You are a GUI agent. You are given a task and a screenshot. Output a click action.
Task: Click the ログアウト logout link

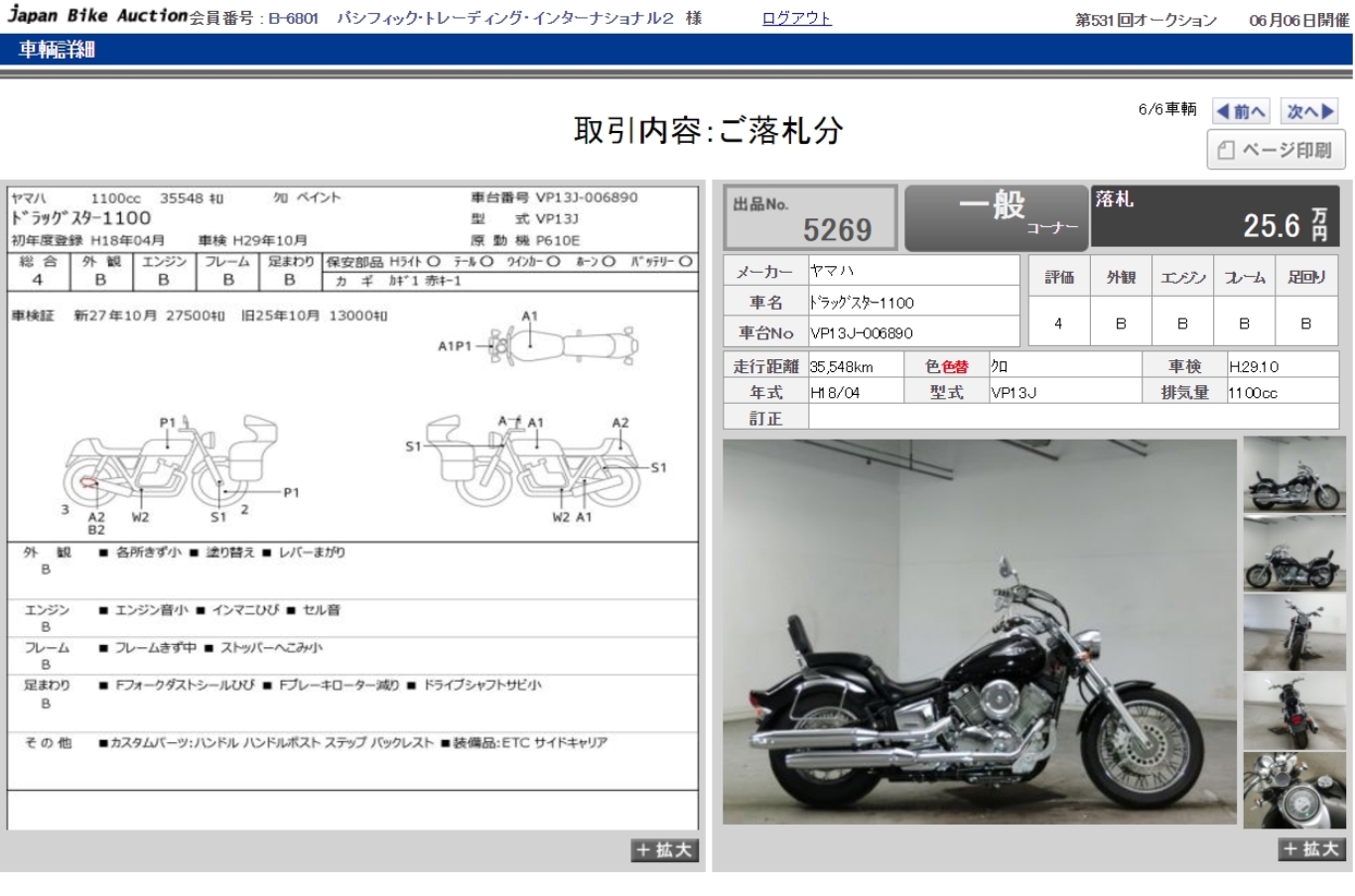[x=796, y=18]
